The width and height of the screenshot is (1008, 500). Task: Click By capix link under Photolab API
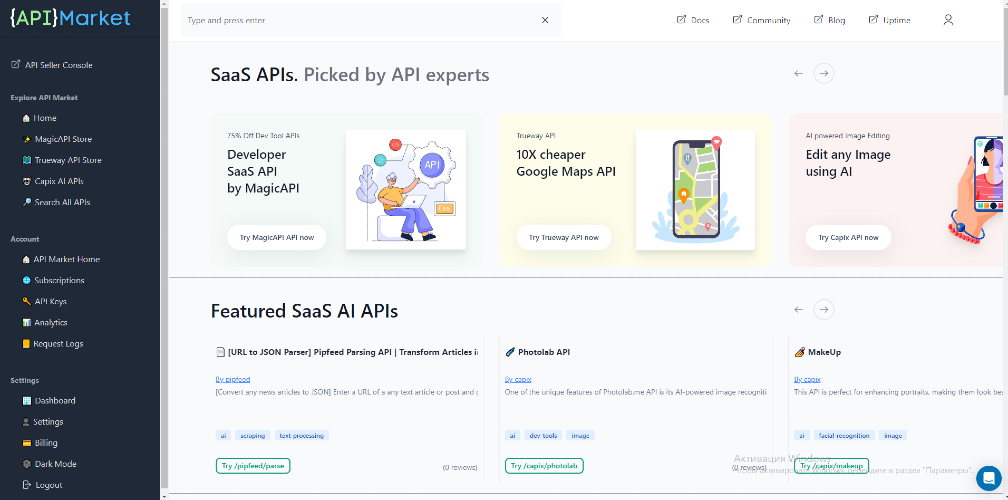(518, 380)
